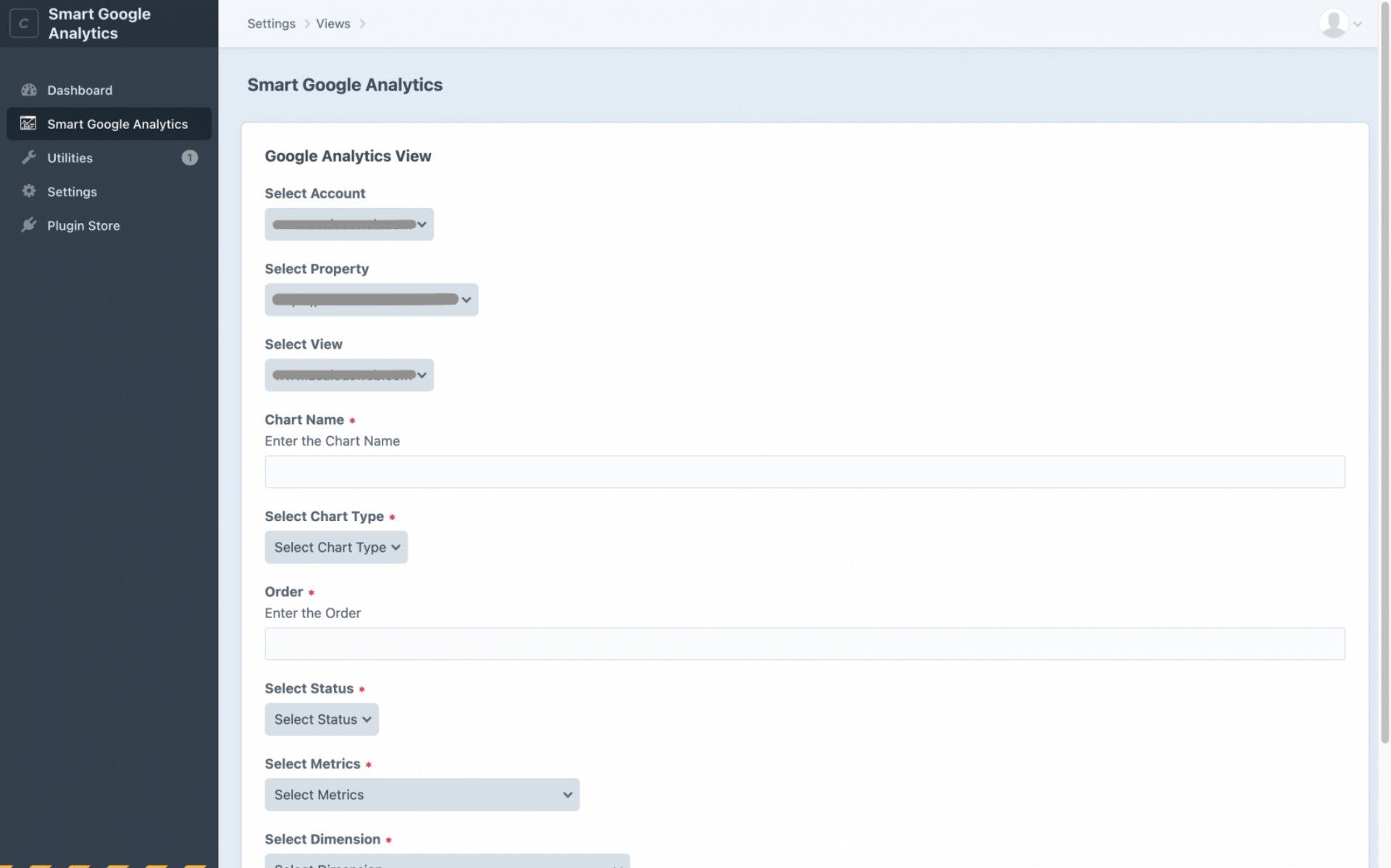Image resolution: width=1391 pixels, height=868 pixels.
Task: Click the Order input field
Action: [x=804, y=644]
